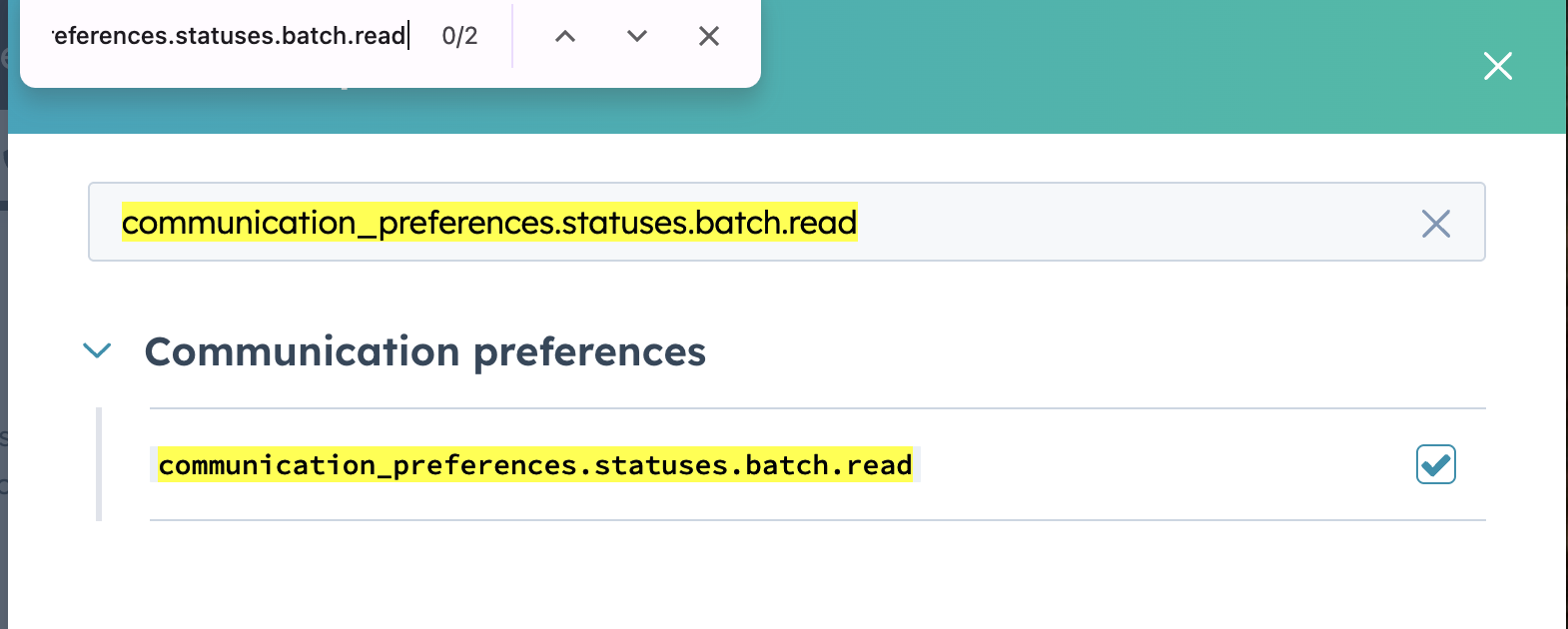Click the empty space of the scope row
1568x629 pixels.
1149,465
